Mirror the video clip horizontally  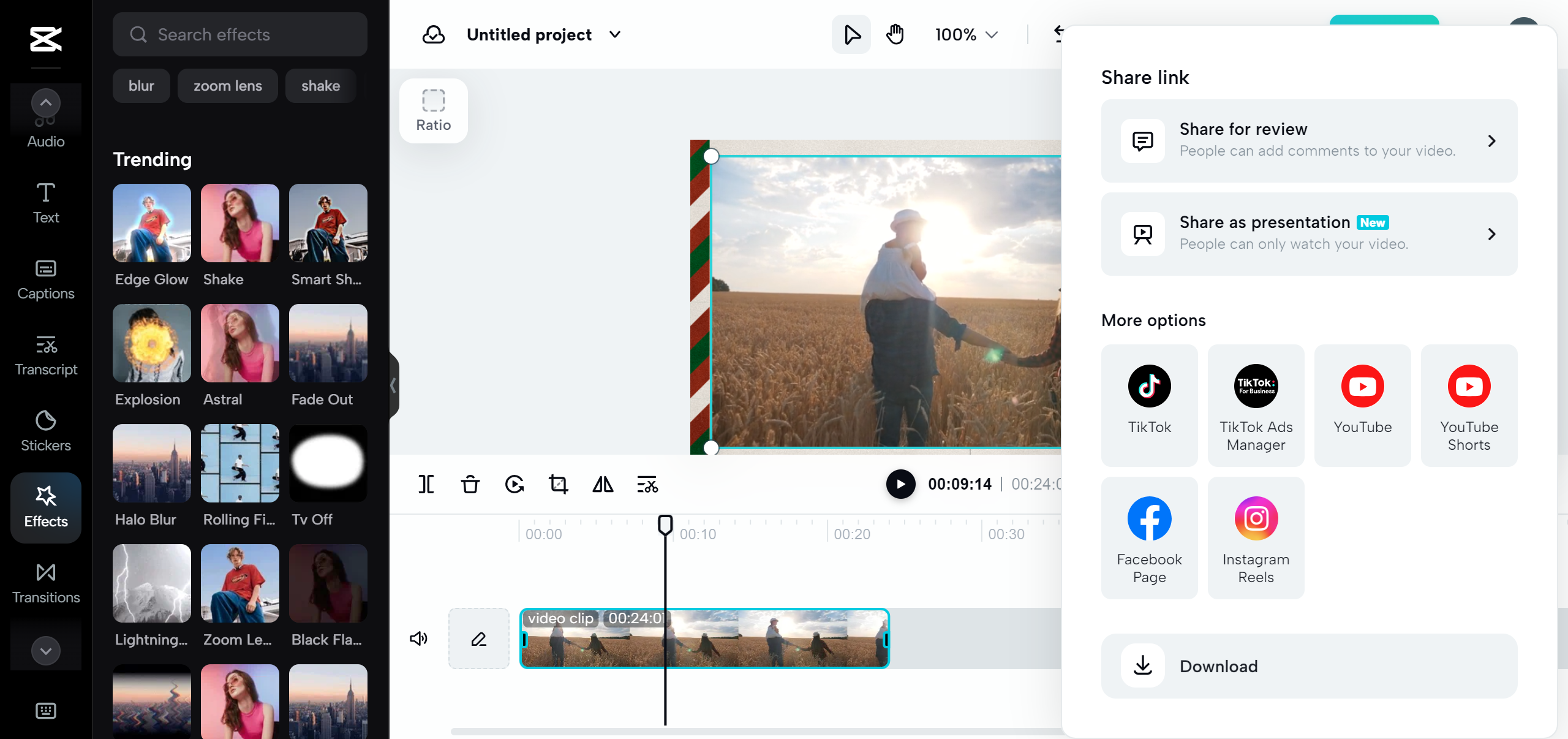(602, 484)
